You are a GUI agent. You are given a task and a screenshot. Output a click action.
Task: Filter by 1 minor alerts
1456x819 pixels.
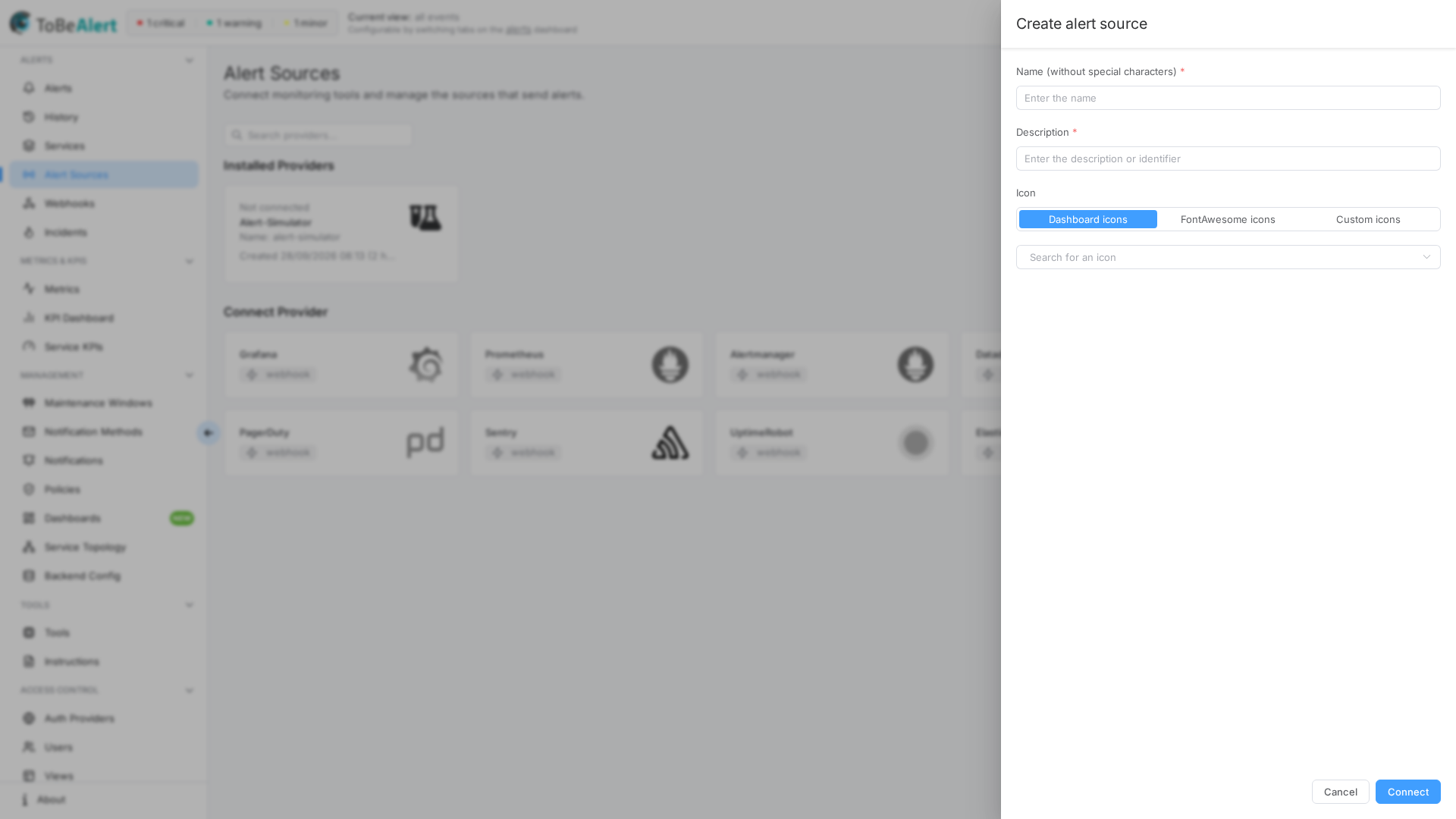[306, 24]
